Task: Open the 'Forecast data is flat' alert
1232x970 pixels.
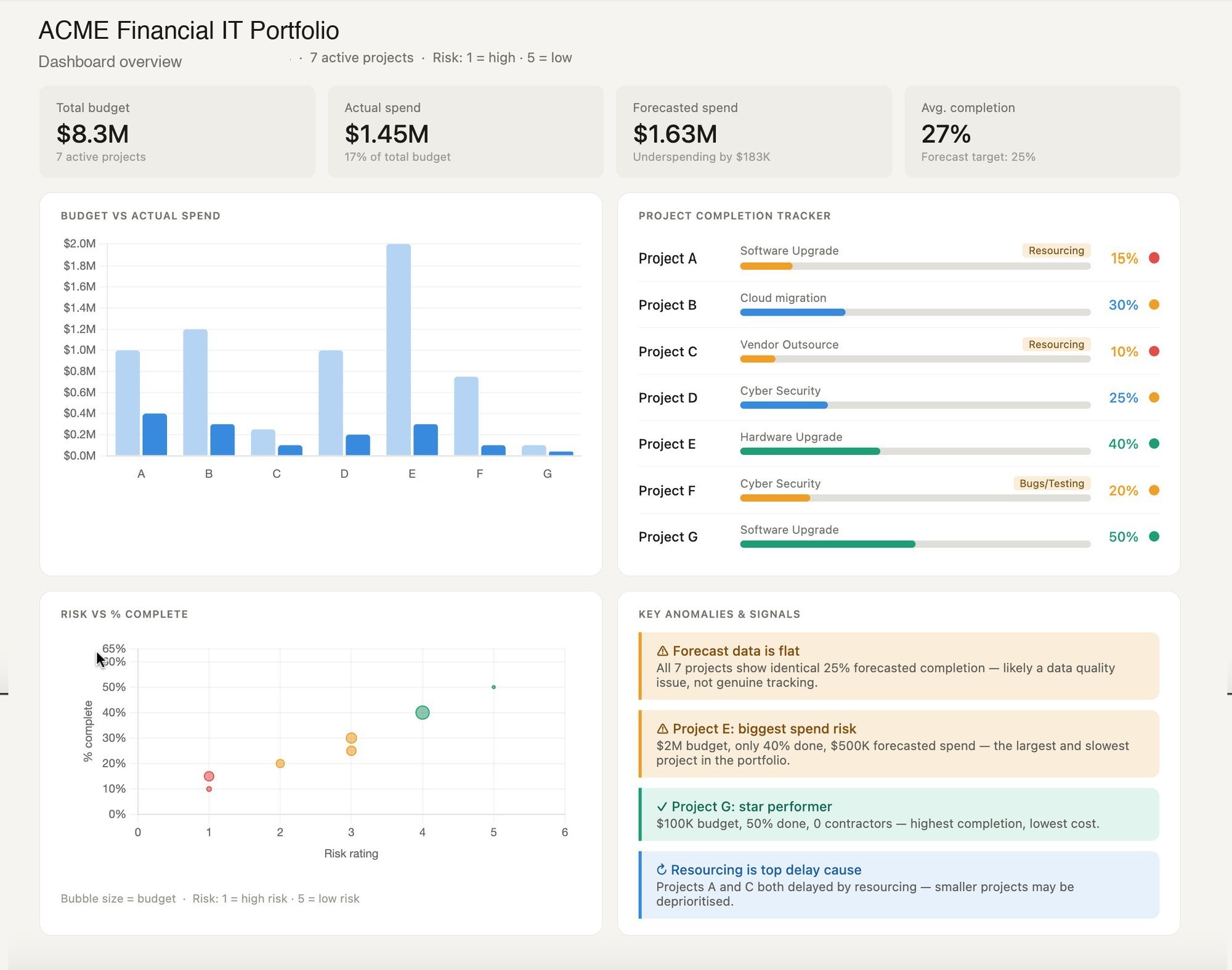Action: (899, 666)
